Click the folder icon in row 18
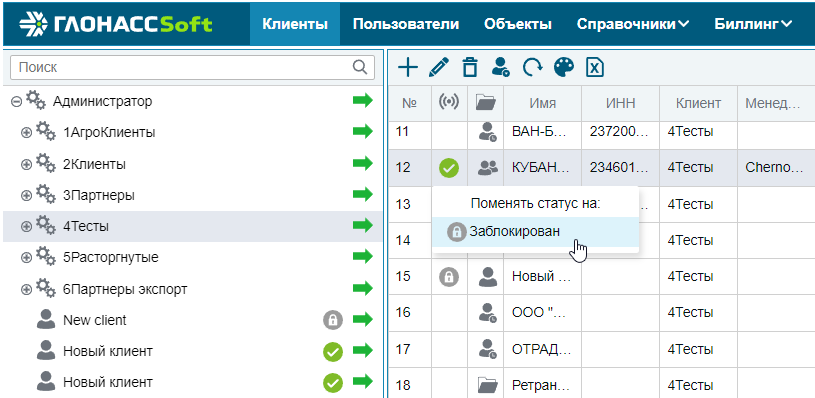The width and height of the screenshot is (815, 398). (488, 385)
